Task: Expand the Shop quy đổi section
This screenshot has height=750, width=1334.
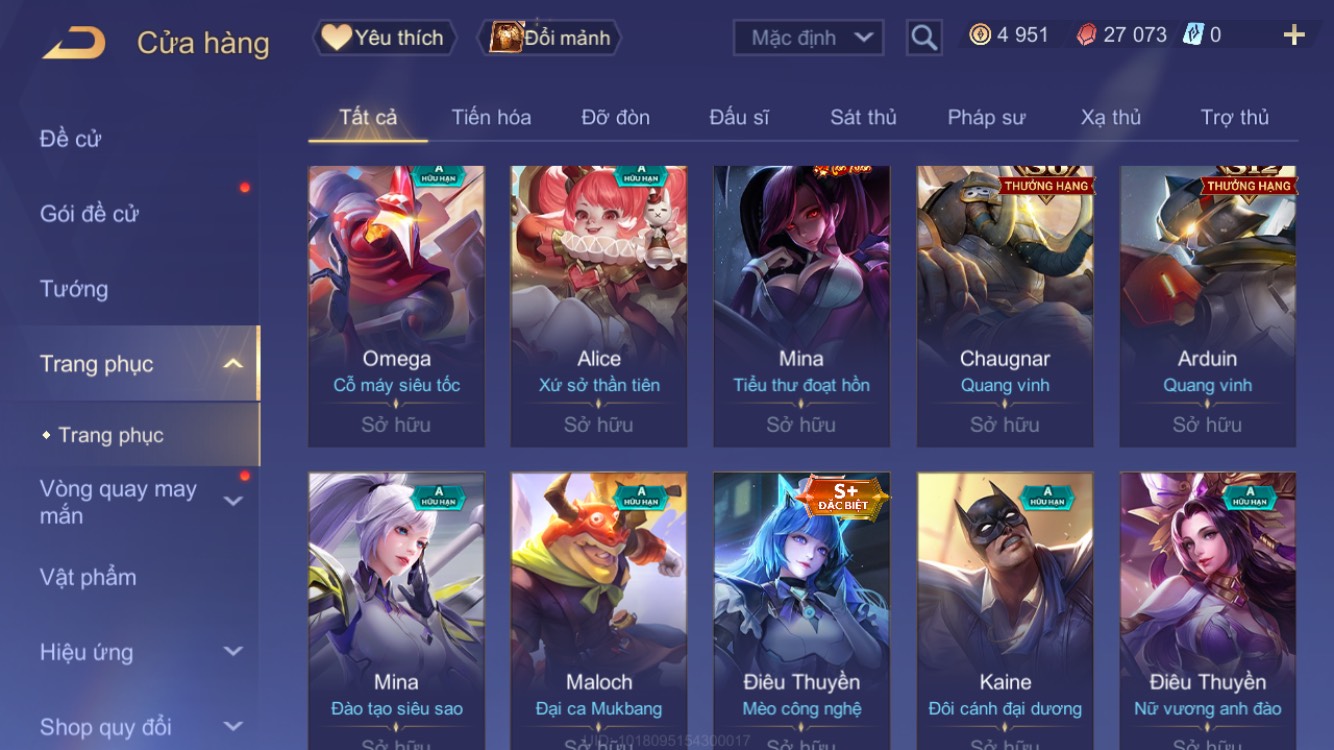Action: (233, 727)
